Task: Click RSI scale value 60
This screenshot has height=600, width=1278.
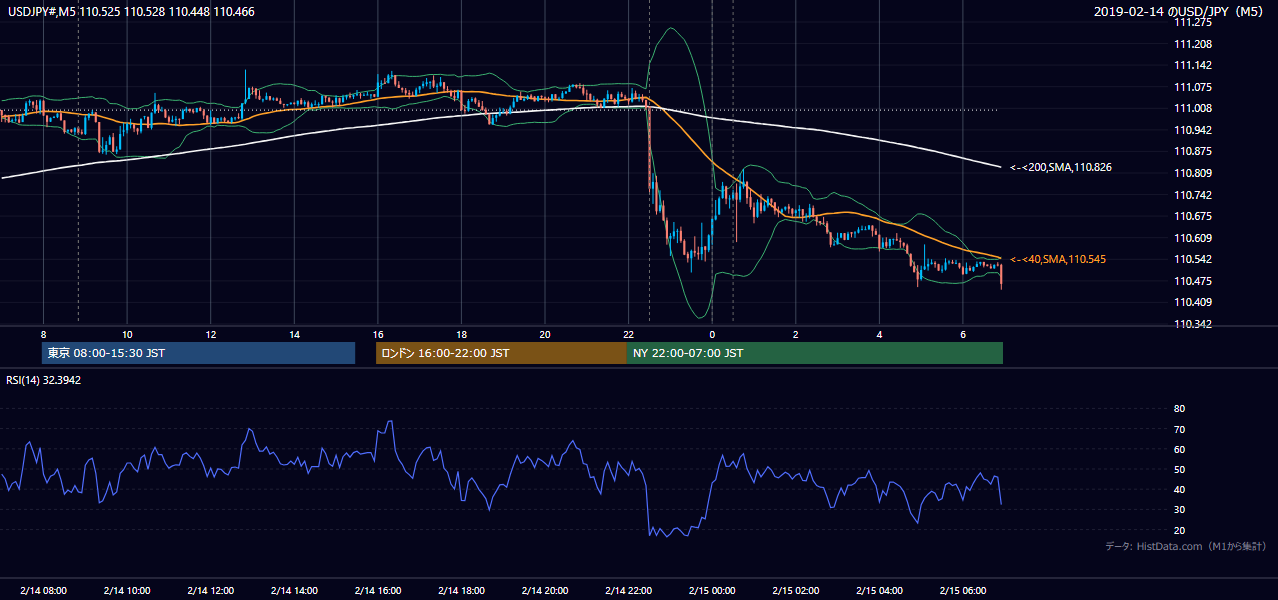Action: coord(1179,449)
